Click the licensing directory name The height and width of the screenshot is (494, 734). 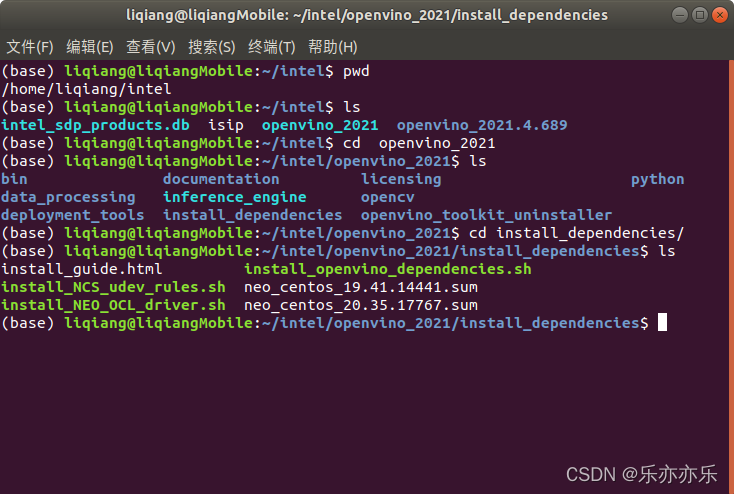tap(401, 179)
